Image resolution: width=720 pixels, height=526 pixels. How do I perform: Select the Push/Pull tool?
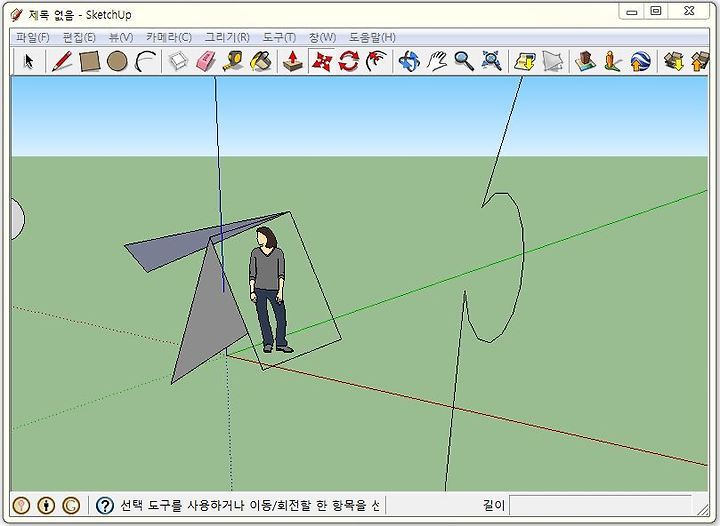tap(293, 61)
